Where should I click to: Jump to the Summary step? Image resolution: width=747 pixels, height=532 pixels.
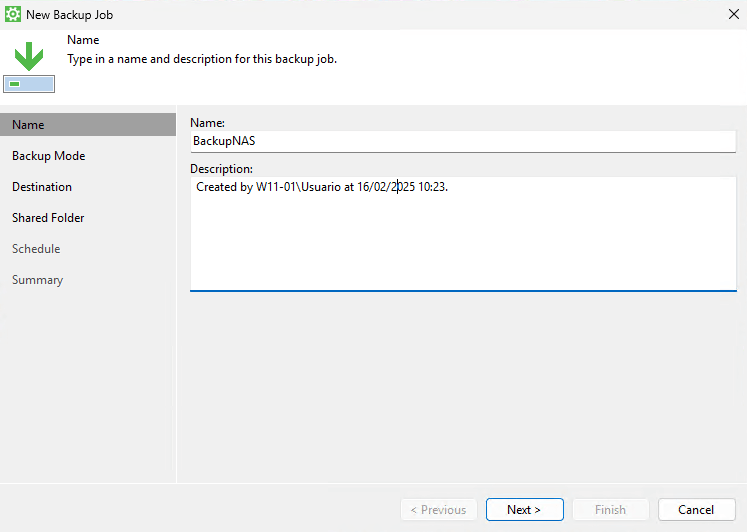tap(37, 280)
